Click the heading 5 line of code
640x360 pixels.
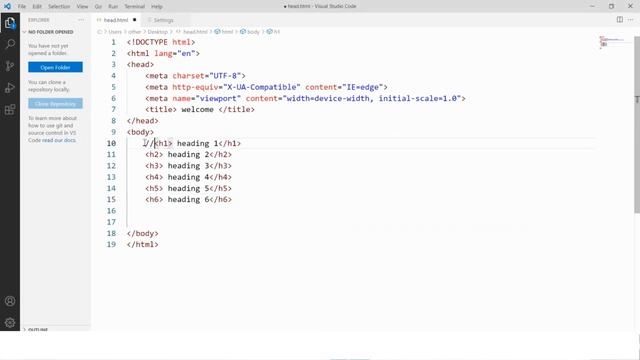click(188, 188)
